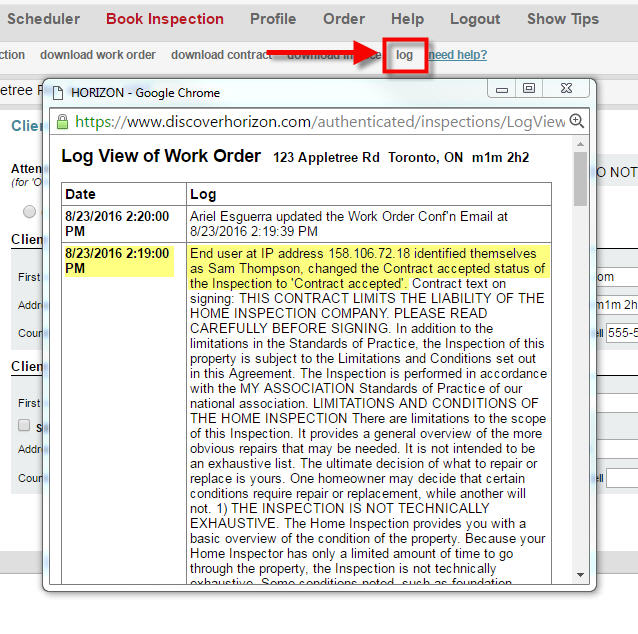Click the green secure padlock icon

(x=62, y=122)
